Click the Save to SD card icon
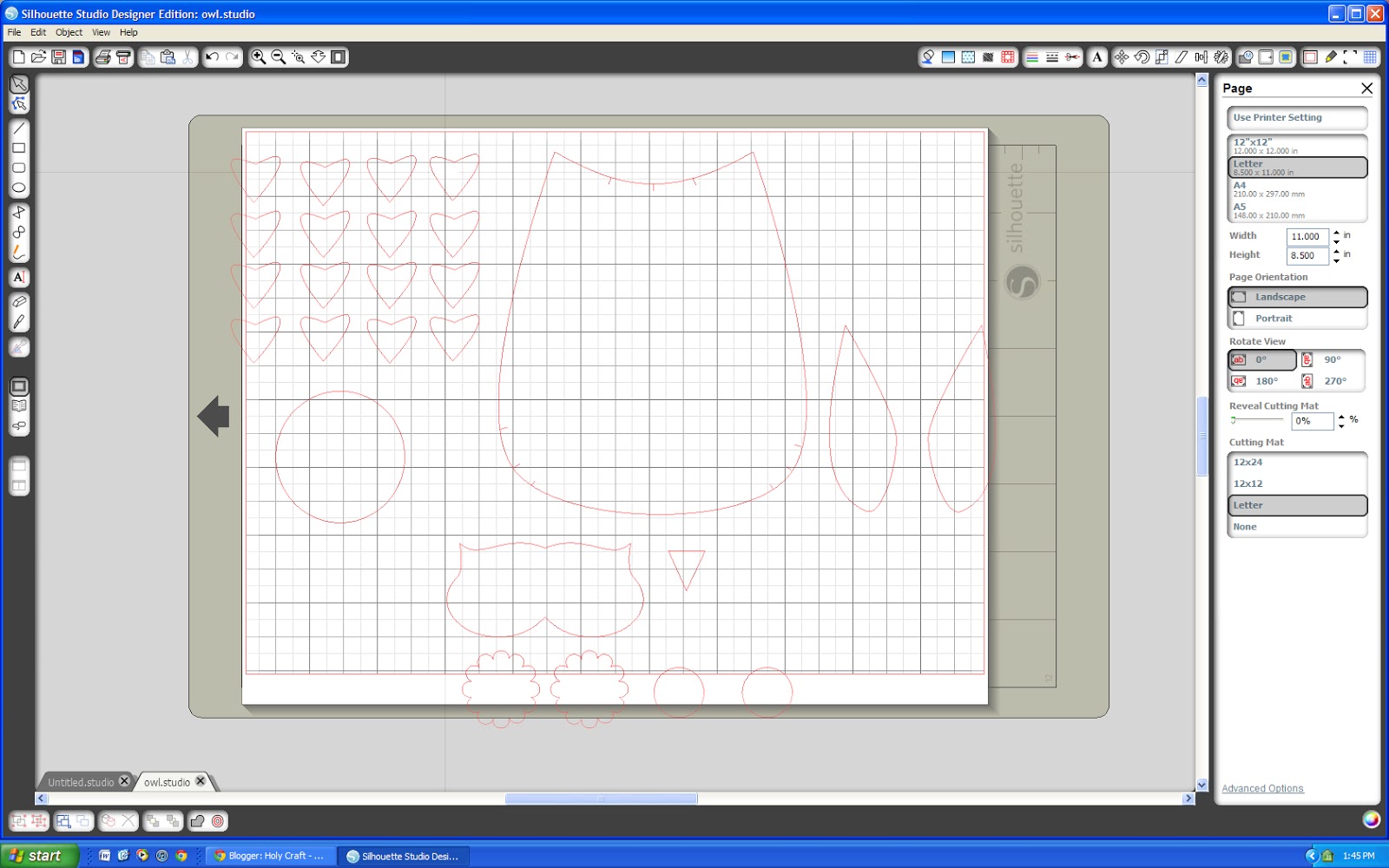 click(x=78, y=57)
